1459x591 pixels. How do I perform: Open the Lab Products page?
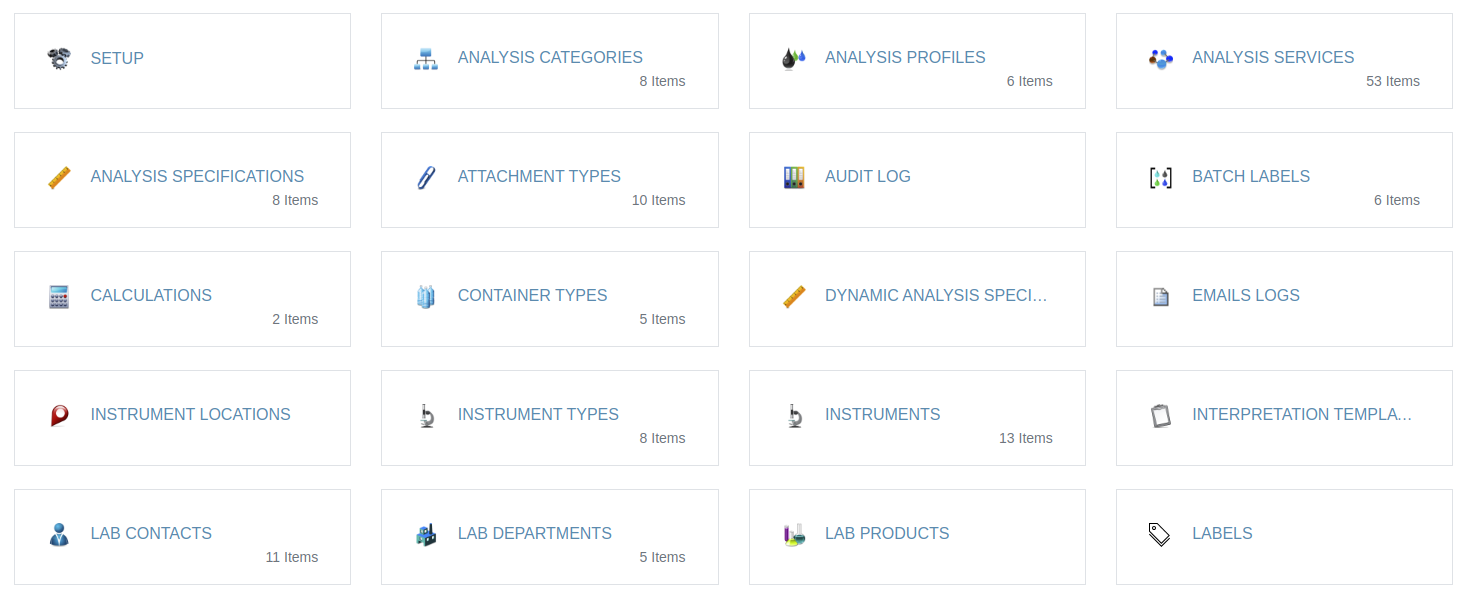point(887,533)
